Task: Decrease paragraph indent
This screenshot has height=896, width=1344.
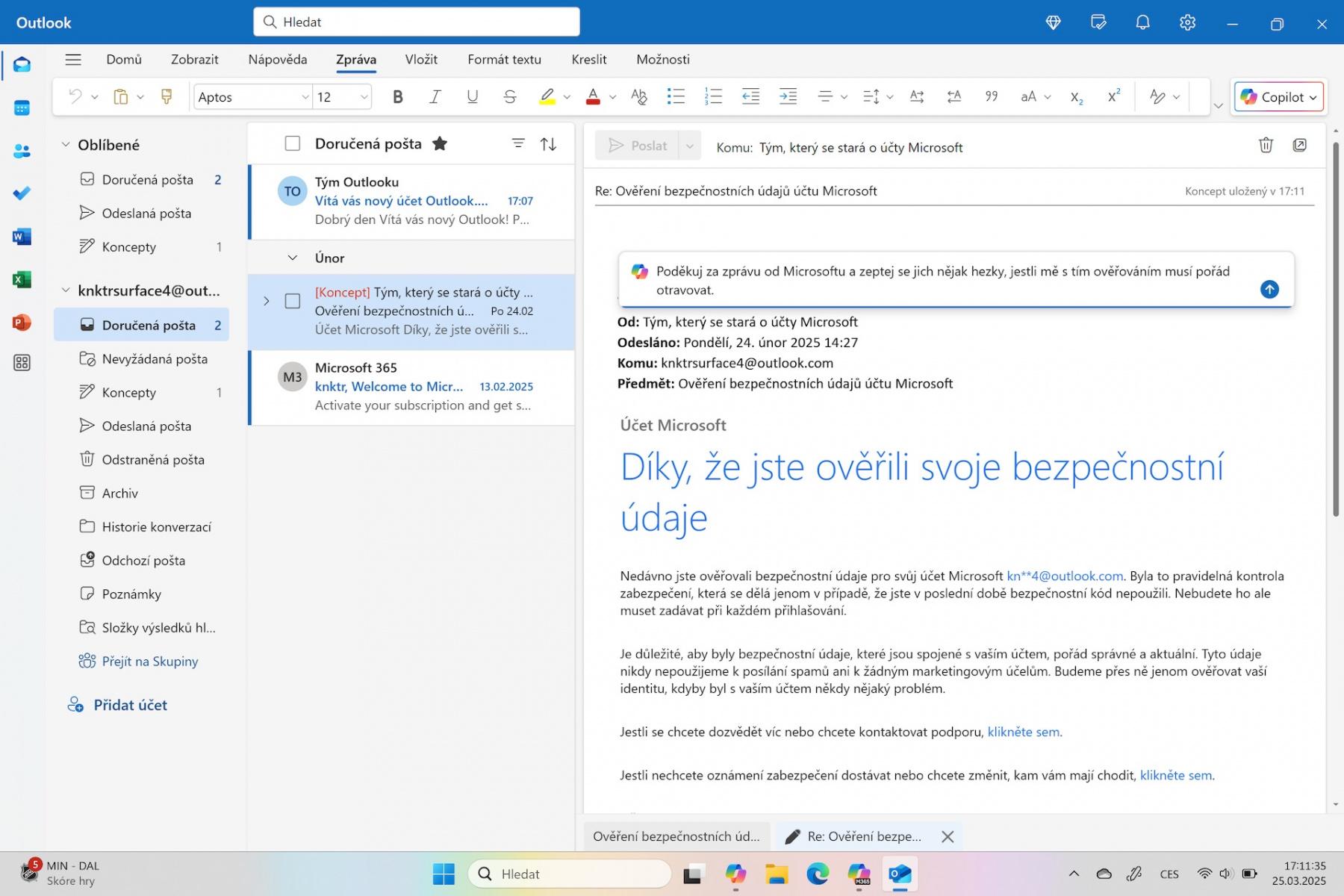Action: point(750,97)
